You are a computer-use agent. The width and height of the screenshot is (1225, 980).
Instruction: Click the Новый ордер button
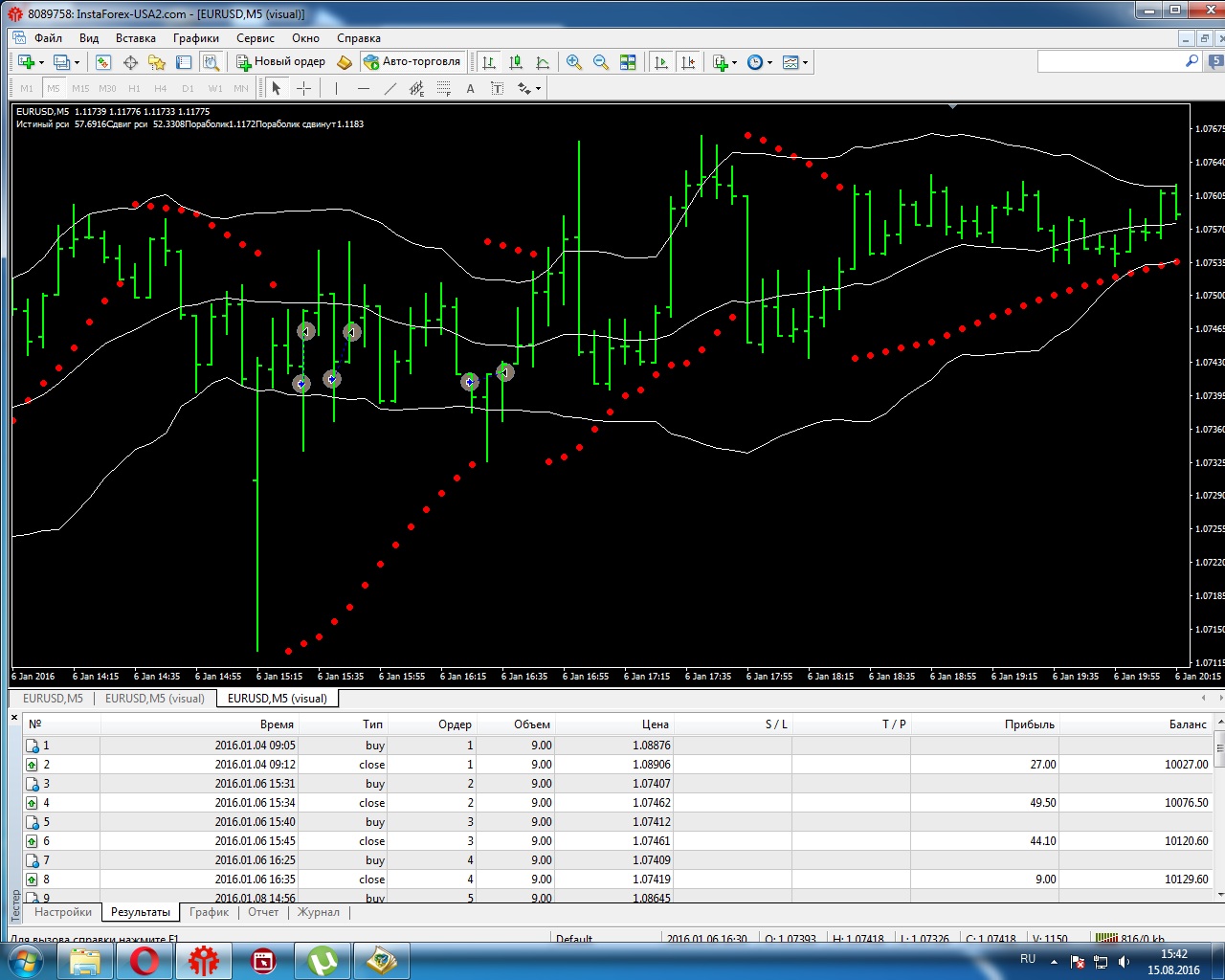point(281,62)
